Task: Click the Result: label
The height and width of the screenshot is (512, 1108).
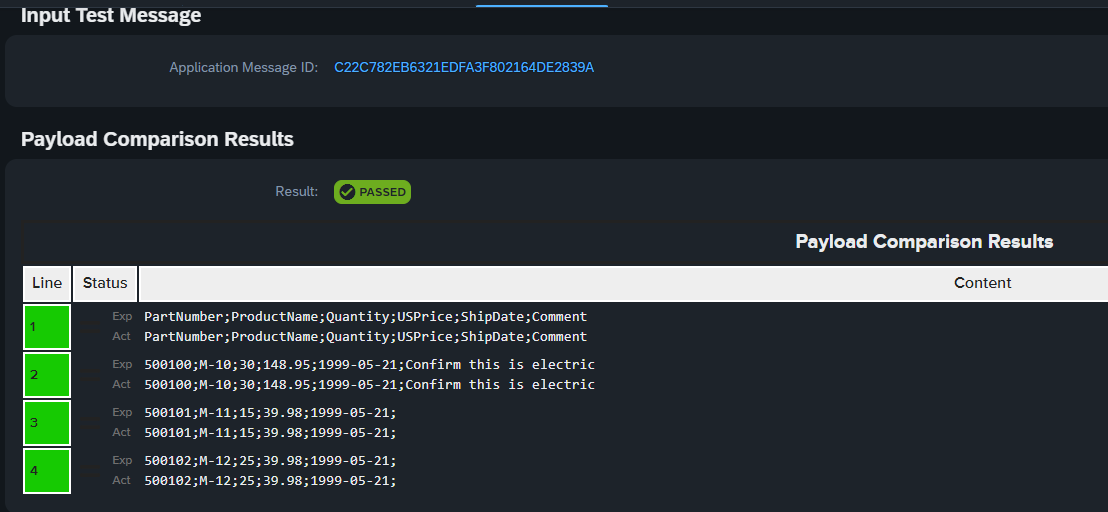Action: 297,192
